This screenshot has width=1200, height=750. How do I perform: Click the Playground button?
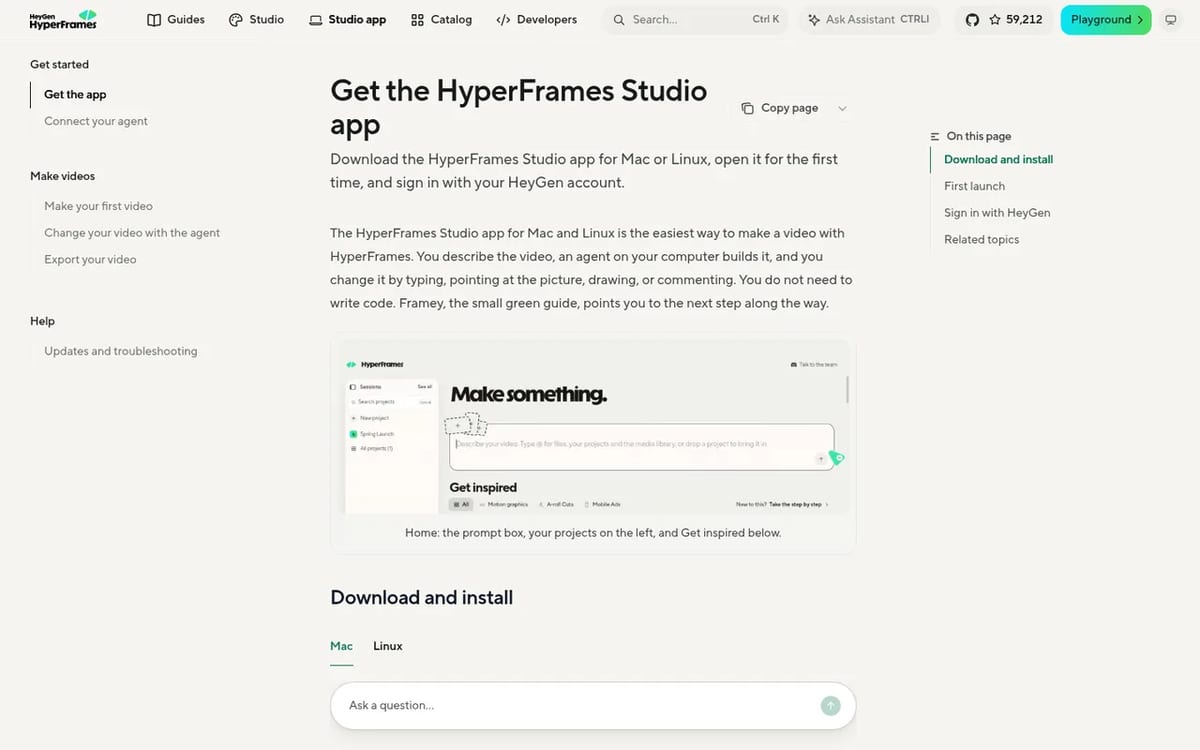click(x=1106, y=19)
